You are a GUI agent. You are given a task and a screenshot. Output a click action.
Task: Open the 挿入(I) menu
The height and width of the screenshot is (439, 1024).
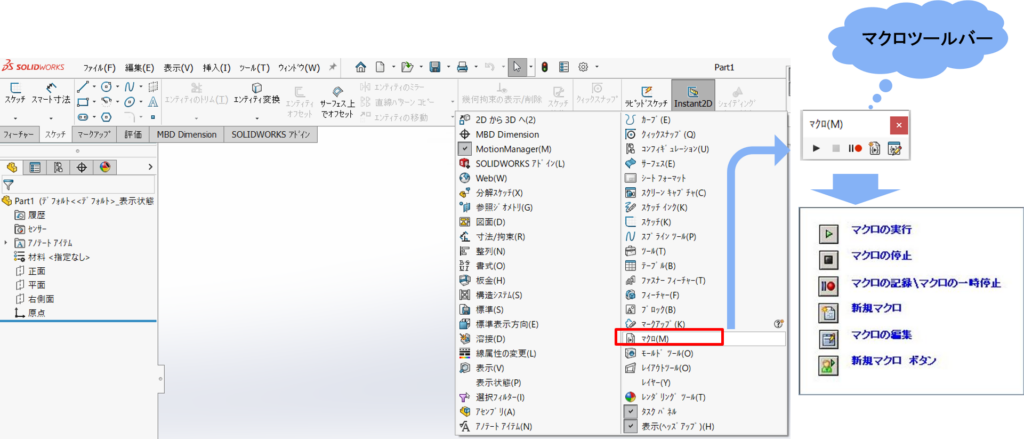coord(217,67)
